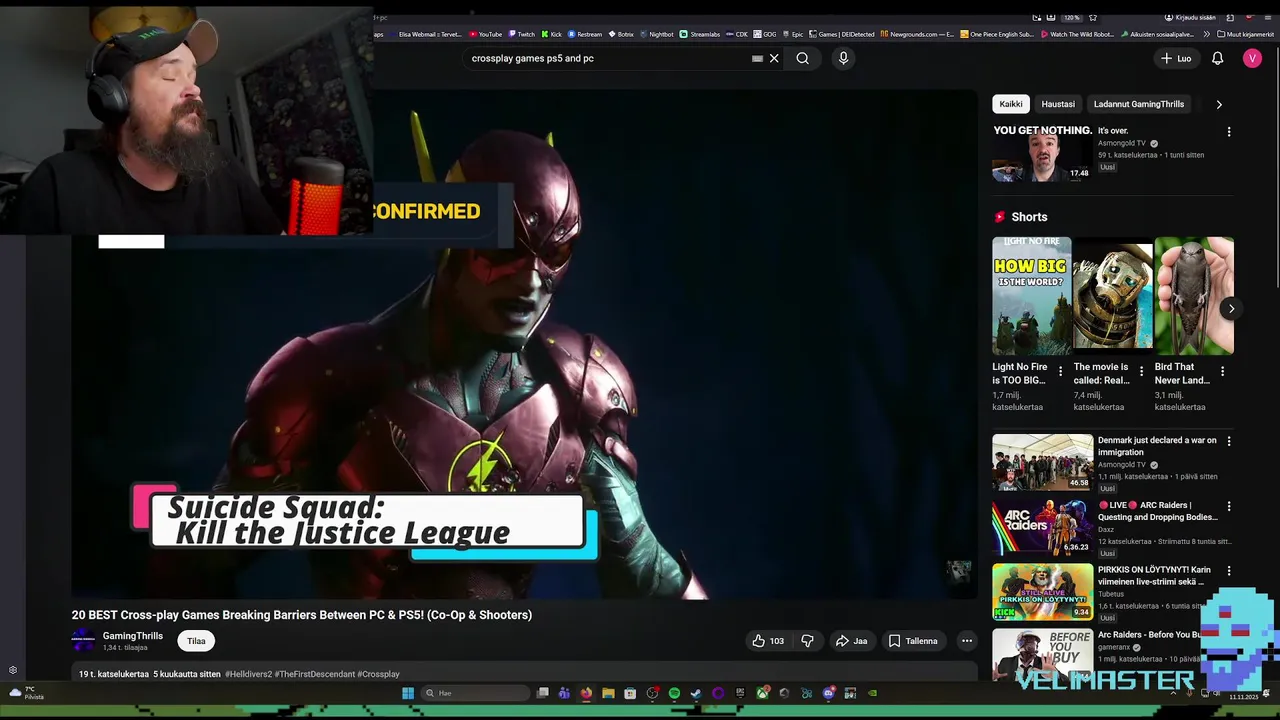Open options for PIRKKIS ON LÖYTYNYT video
1280x720 pixels.
1229,571
